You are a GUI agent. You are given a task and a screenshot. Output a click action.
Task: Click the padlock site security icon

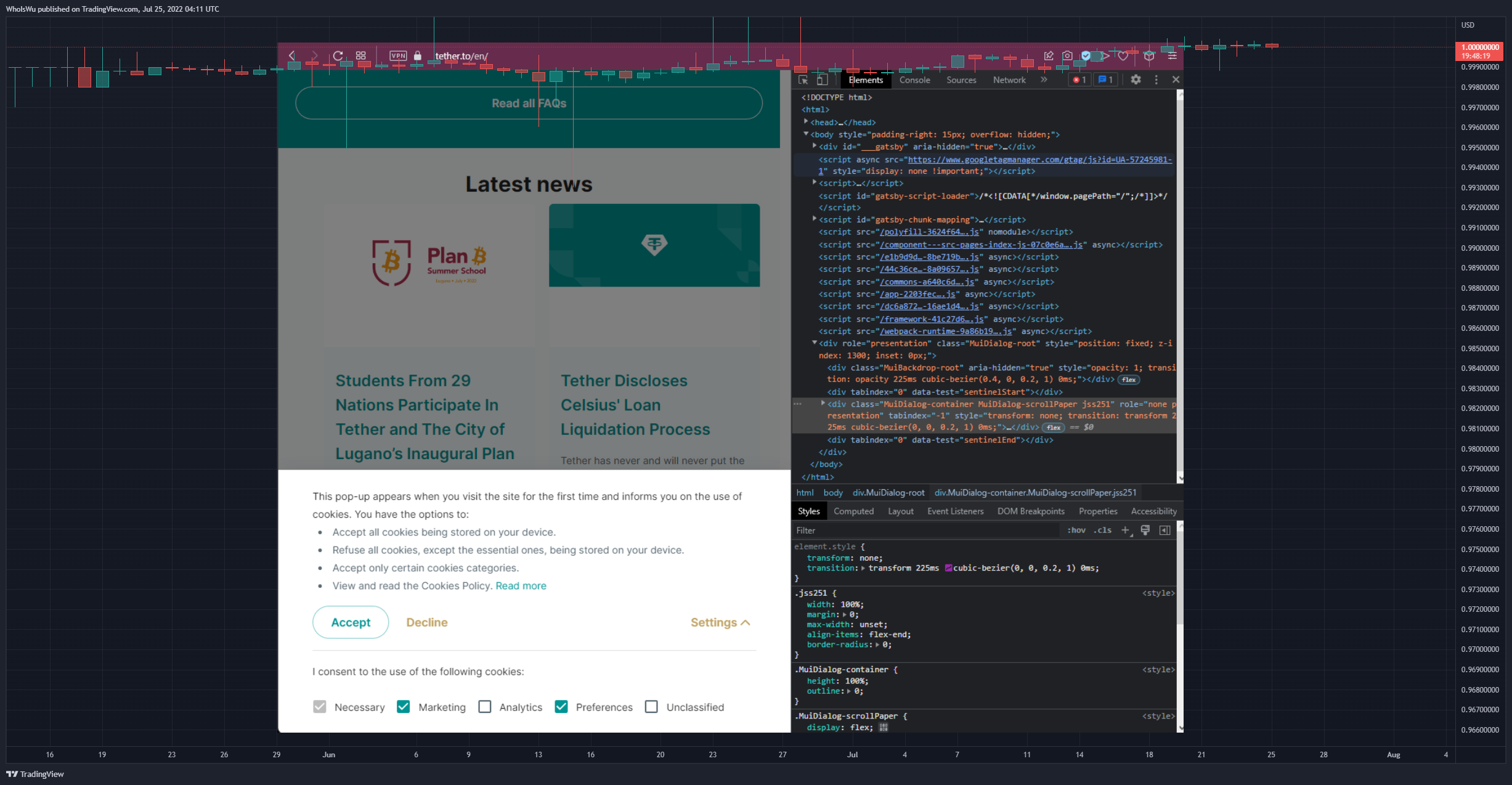(418, 56)
